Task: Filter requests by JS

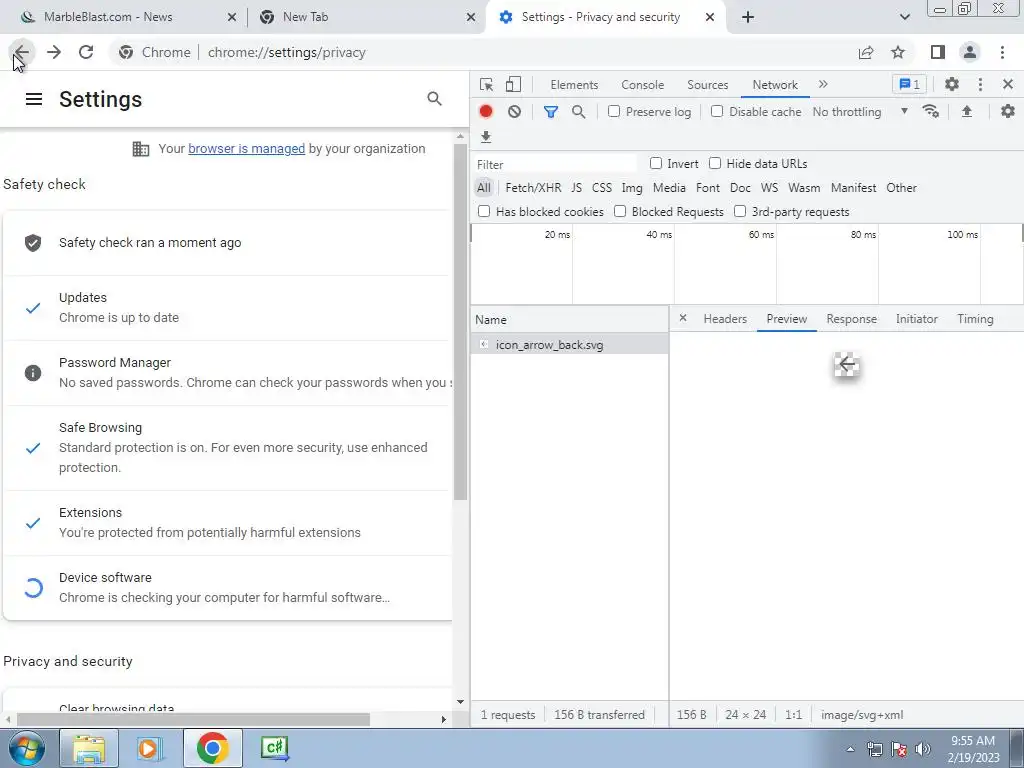Action: 576,188
